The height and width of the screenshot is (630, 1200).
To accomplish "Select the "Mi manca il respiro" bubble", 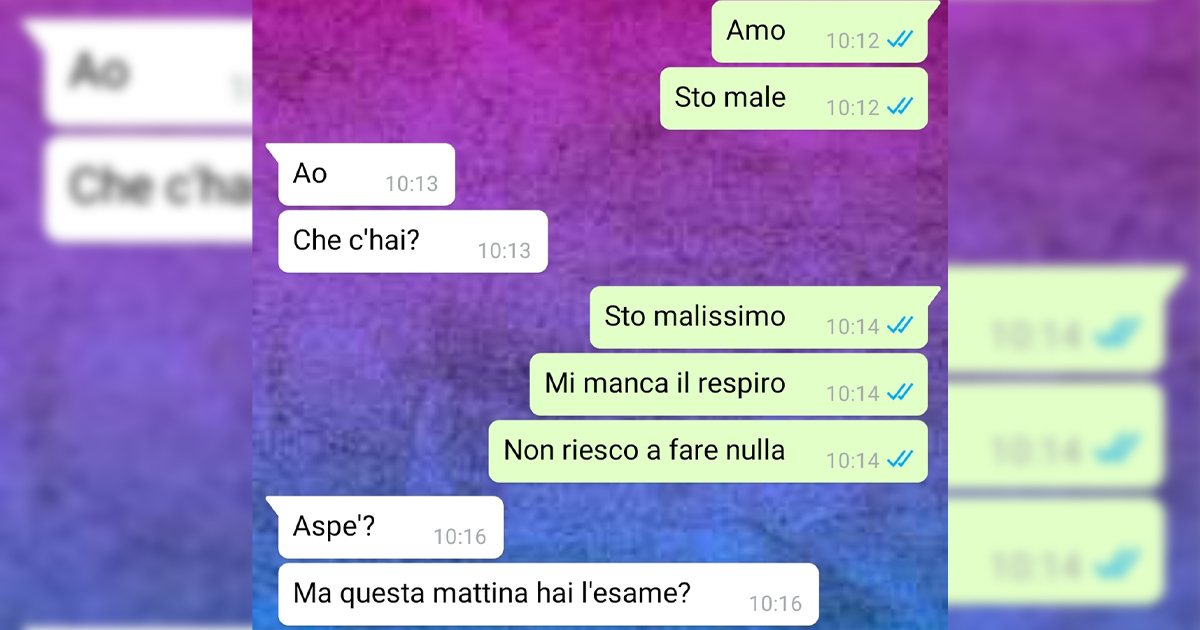I will [729, 384].
